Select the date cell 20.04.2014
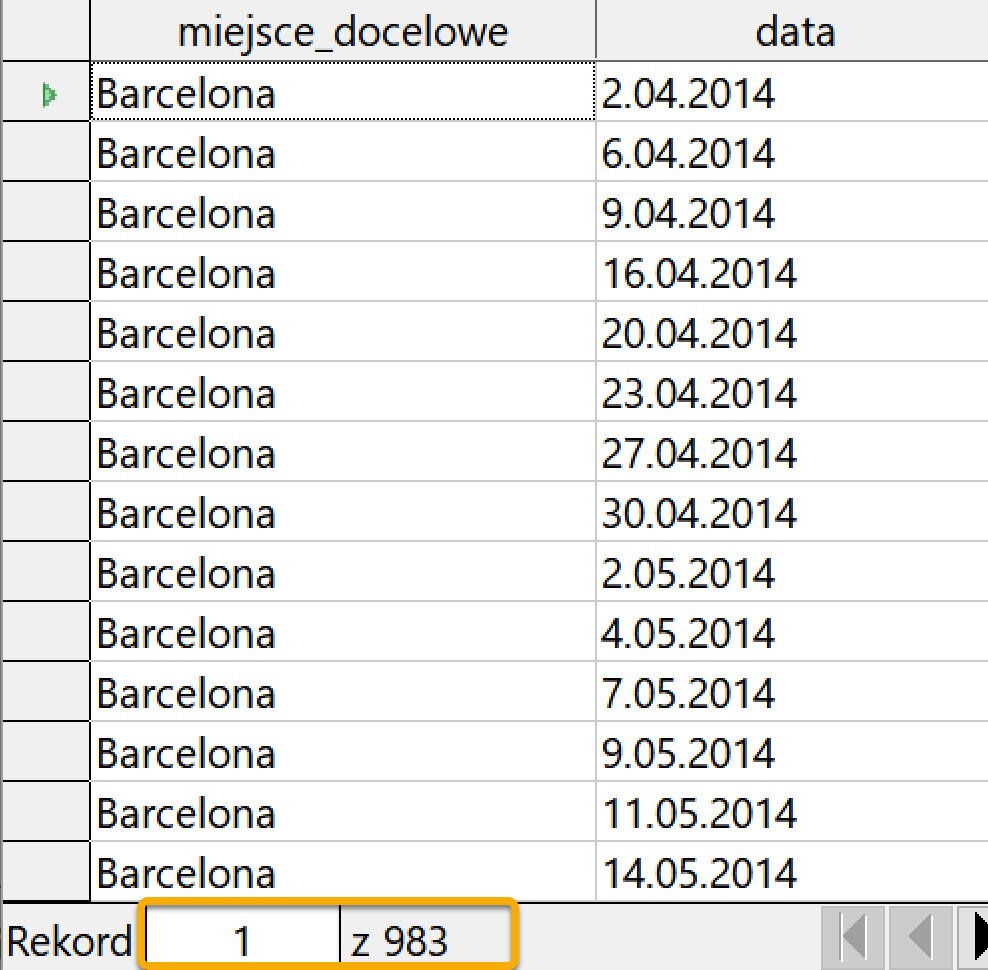Image resolution: width=988 pixels, height=970 pixels. click(x=790, y=334)
